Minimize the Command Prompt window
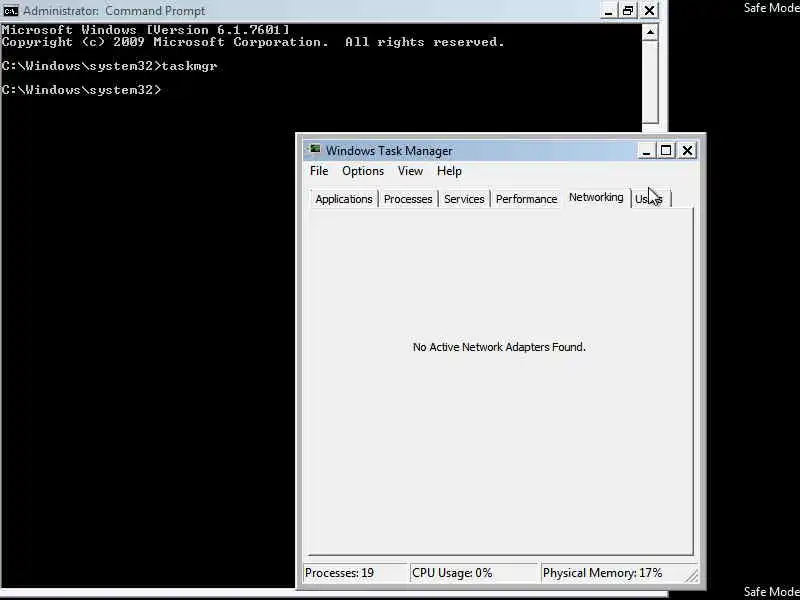The width and height of the screenshot is (800, 600). (x=608, y=11)
